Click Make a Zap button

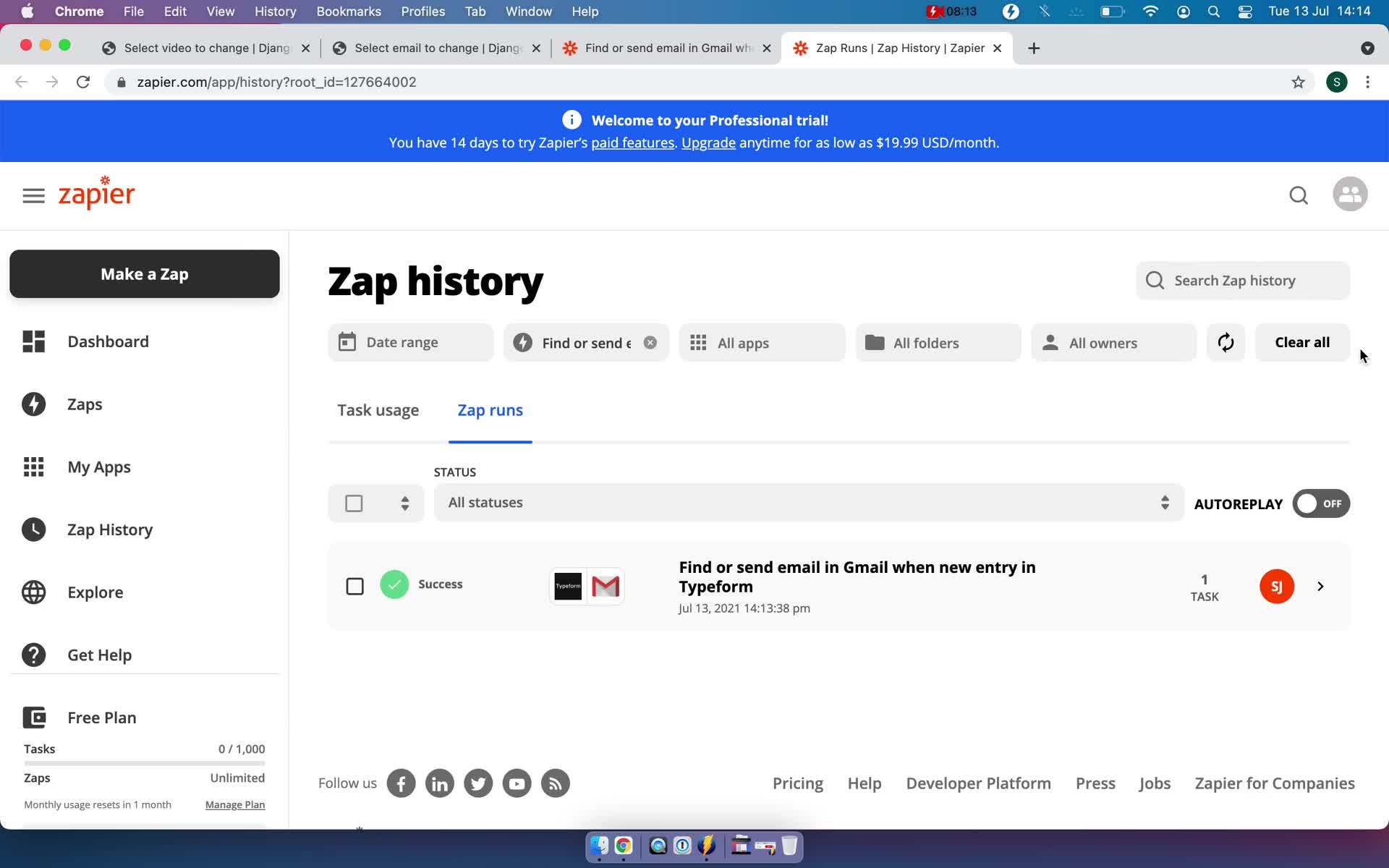(144, 273)
